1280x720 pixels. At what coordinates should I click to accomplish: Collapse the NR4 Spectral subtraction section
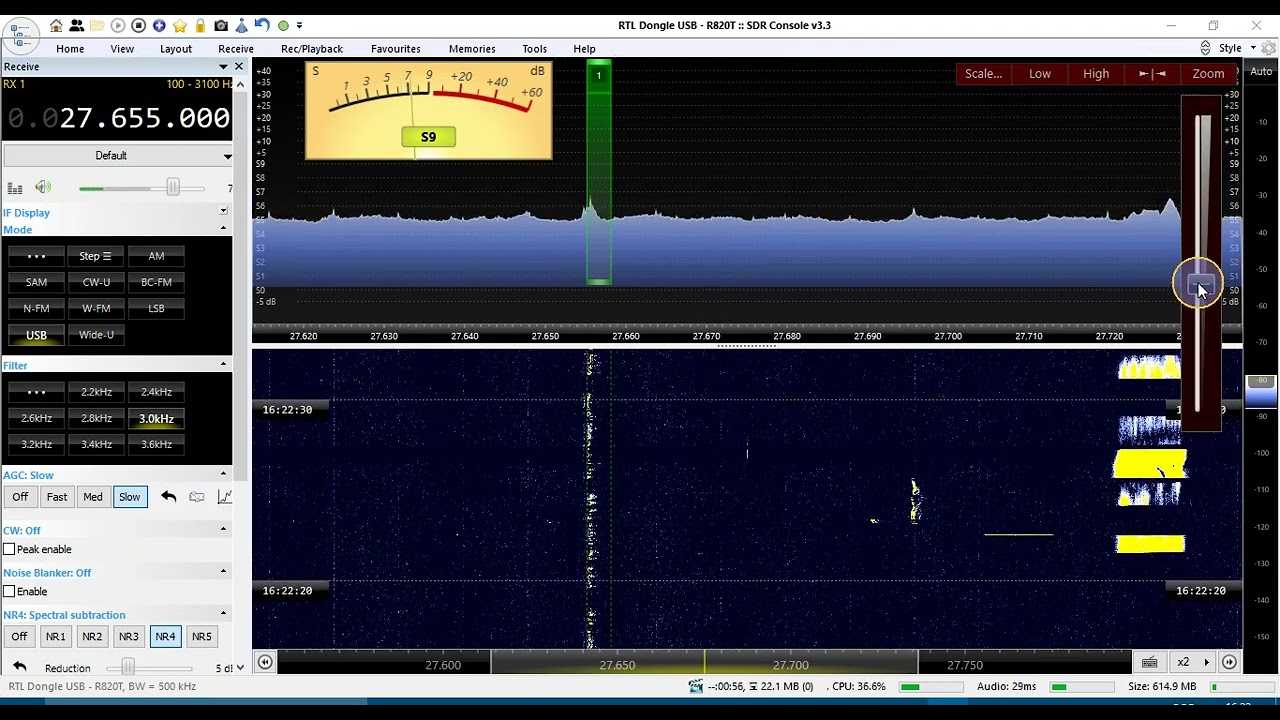[x=223, y=614]
